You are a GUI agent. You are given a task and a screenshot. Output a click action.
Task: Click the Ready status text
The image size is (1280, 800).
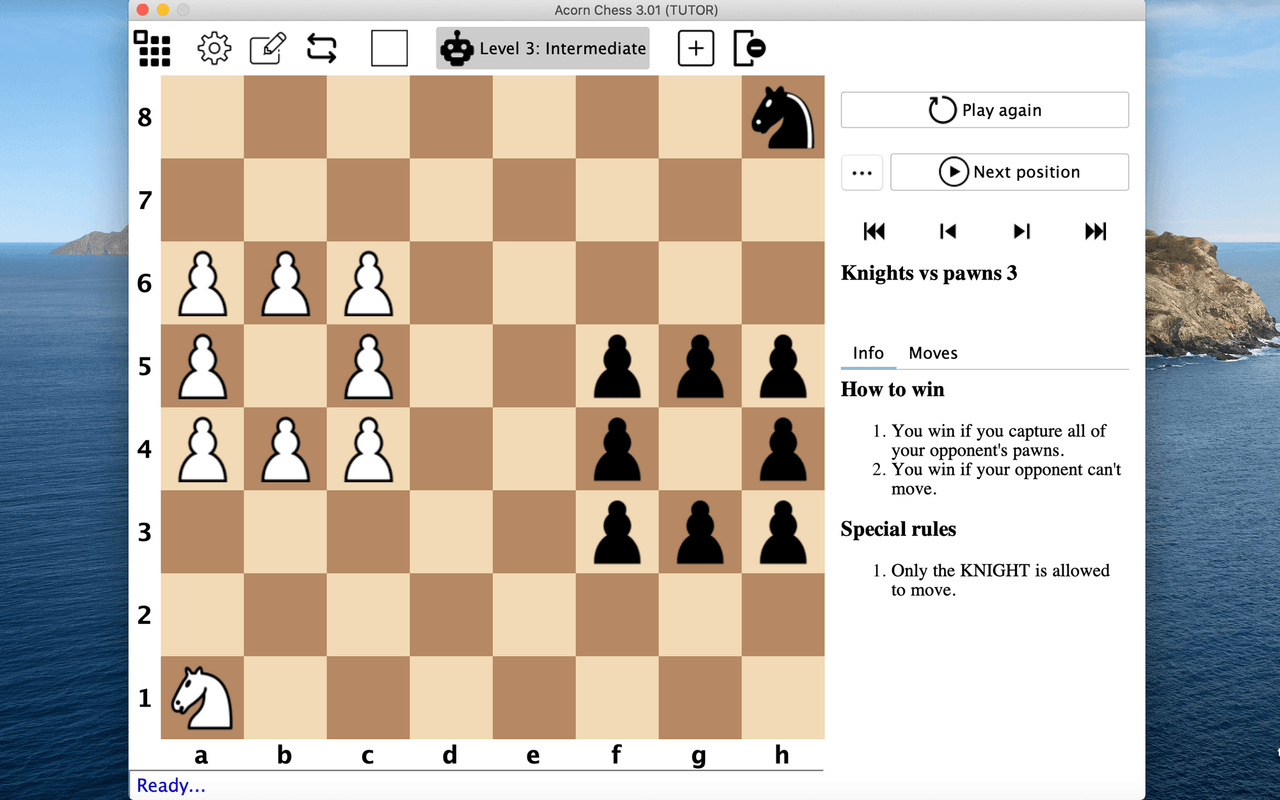[171, 785]
